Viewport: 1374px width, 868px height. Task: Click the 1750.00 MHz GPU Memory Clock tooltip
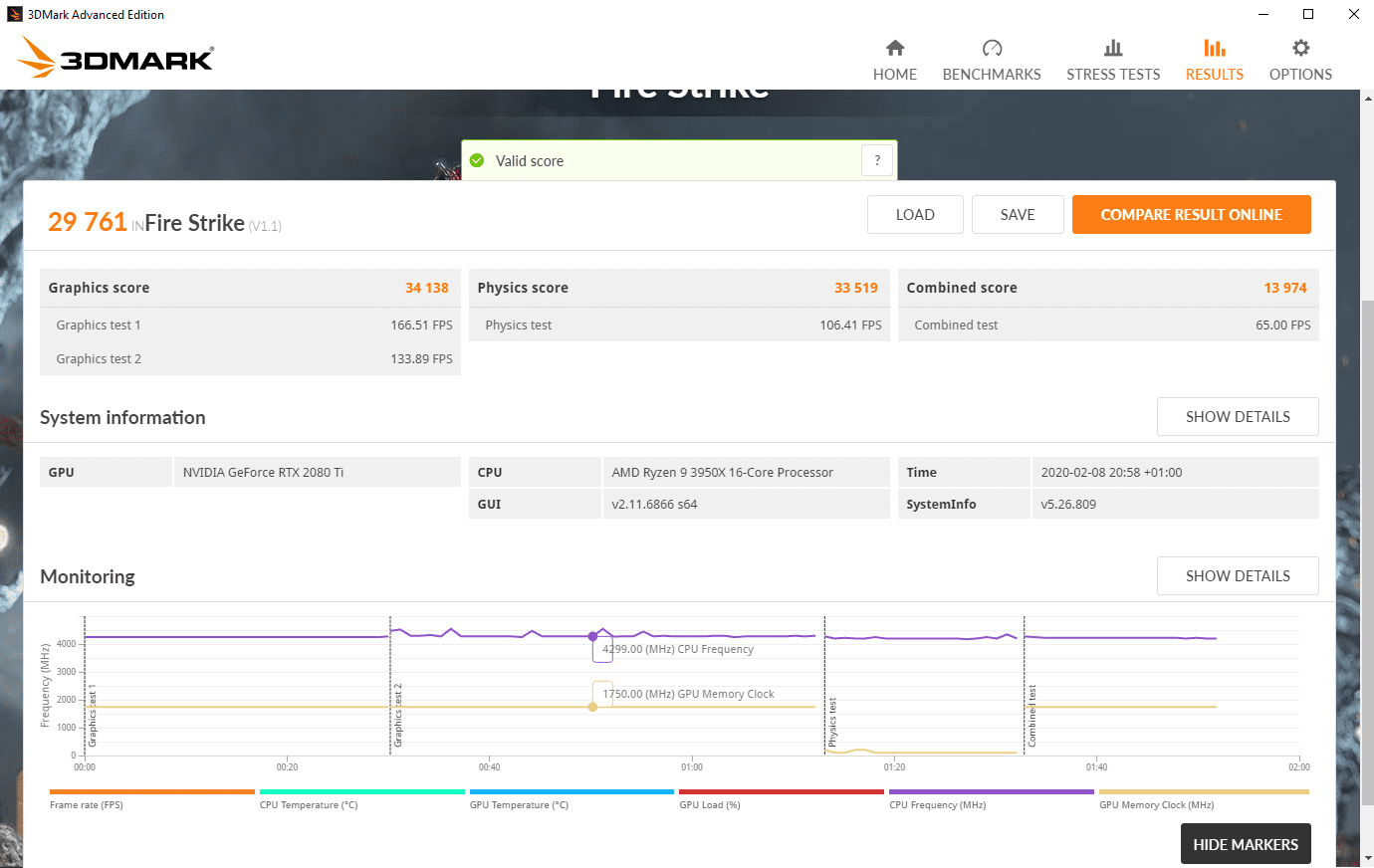688,694
